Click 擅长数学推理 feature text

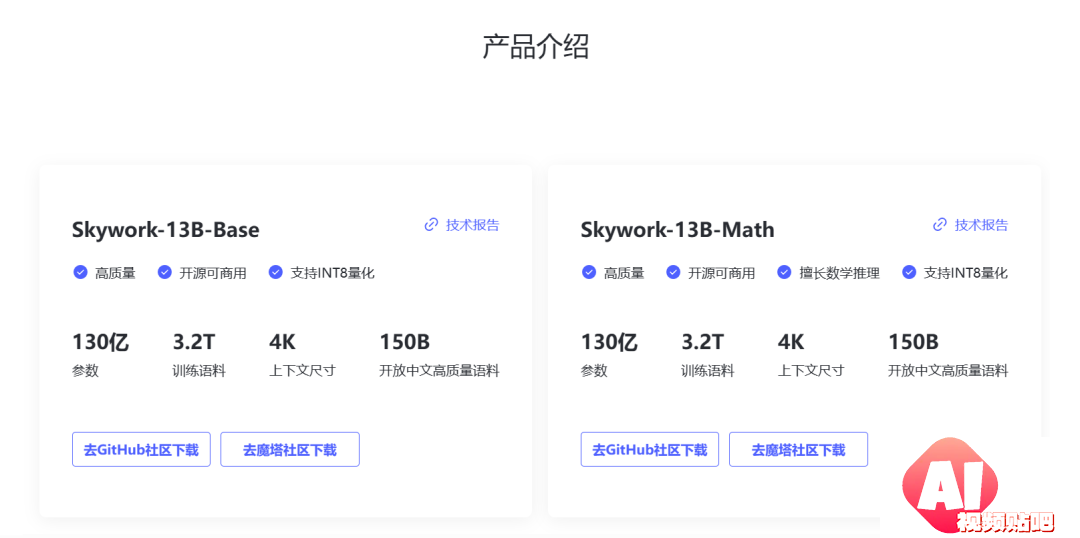pos(840,273)
